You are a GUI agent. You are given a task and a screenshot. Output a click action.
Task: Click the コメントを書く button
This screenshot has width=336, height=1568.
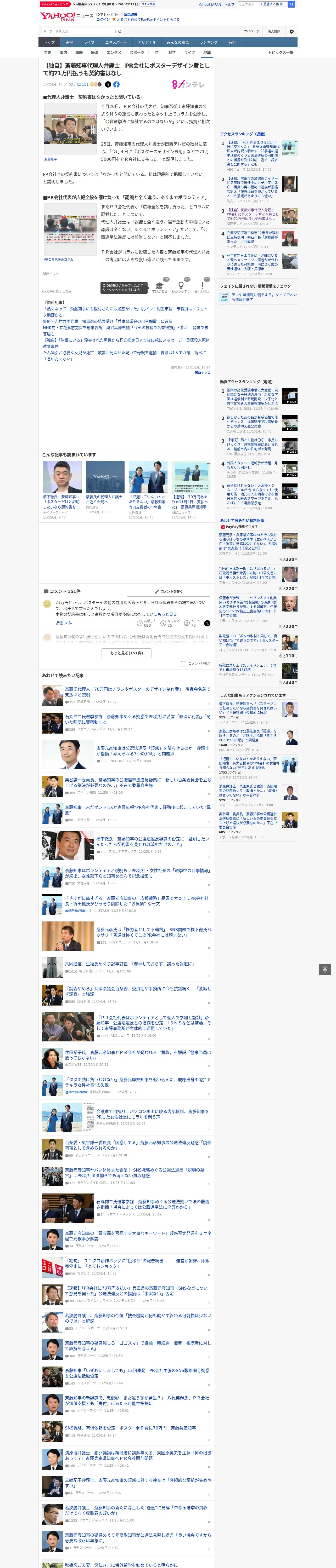(x=168, y=591)
